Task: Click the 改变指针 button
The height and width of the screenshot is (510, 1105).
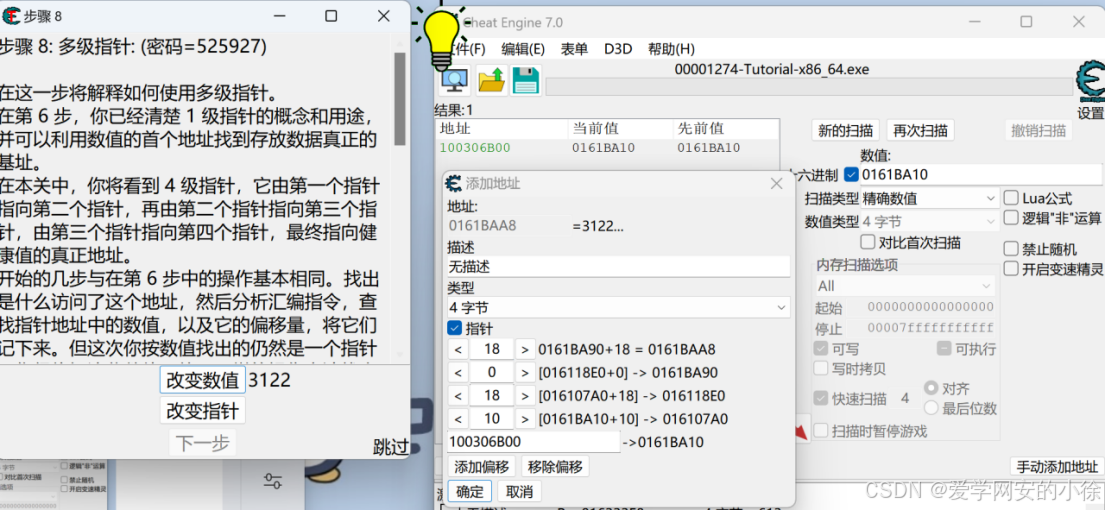Action: [202, 410]
